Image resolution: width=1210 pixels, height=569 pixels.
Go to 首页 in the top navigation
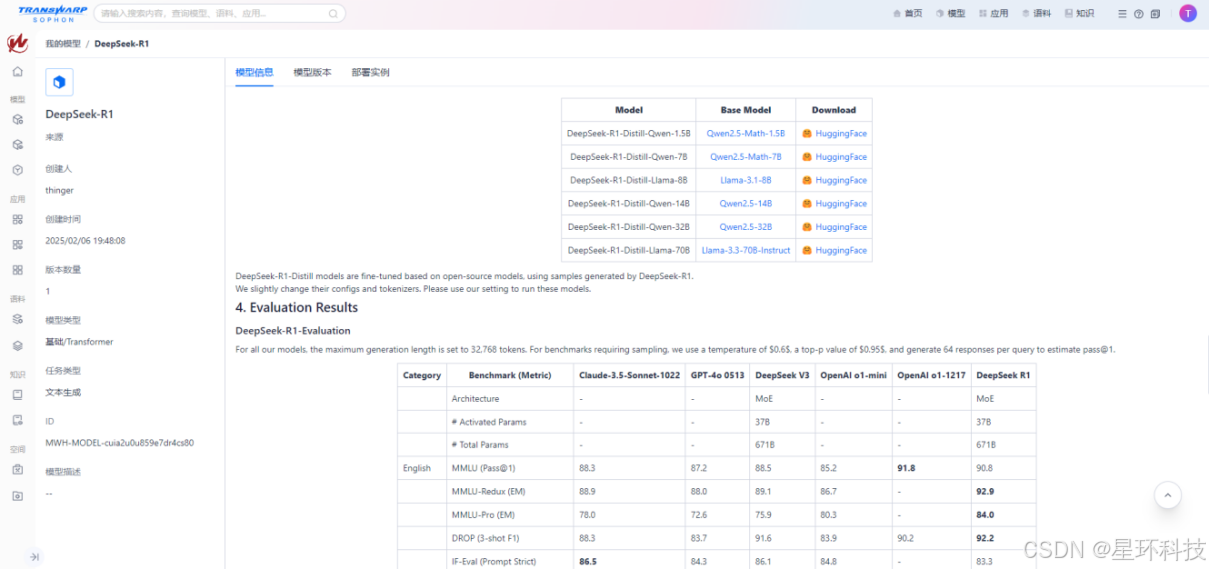point(907,14)
